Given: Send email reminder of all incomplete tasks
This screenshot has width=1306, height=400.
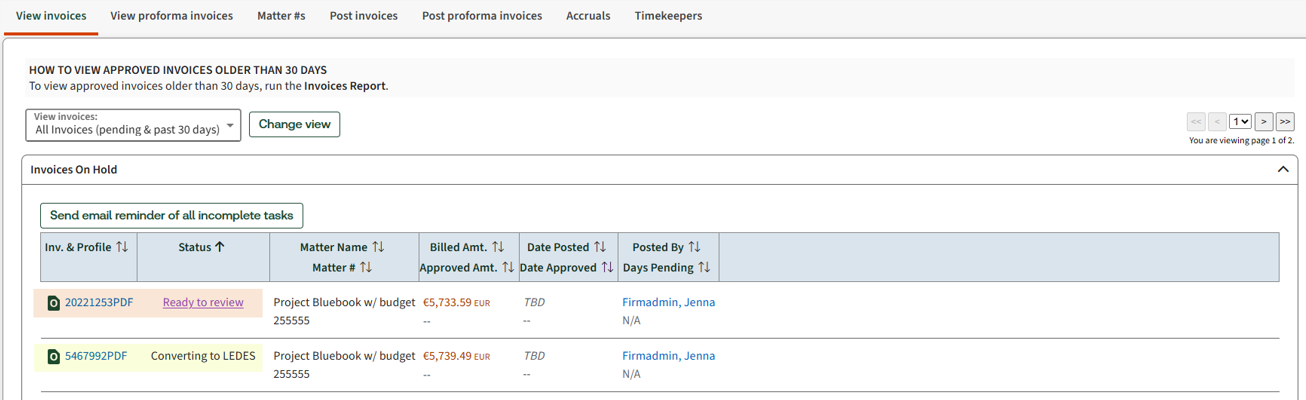Looking at the screenshot, I should [172, 215].
